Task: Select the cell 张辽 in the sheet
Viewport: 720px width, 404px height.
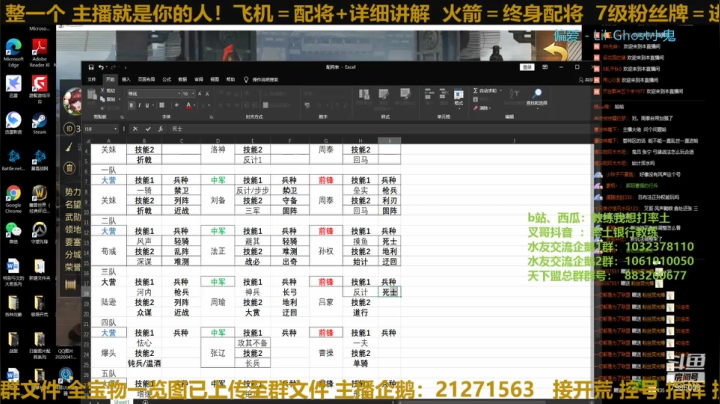Action: click(x=218, y=353)
